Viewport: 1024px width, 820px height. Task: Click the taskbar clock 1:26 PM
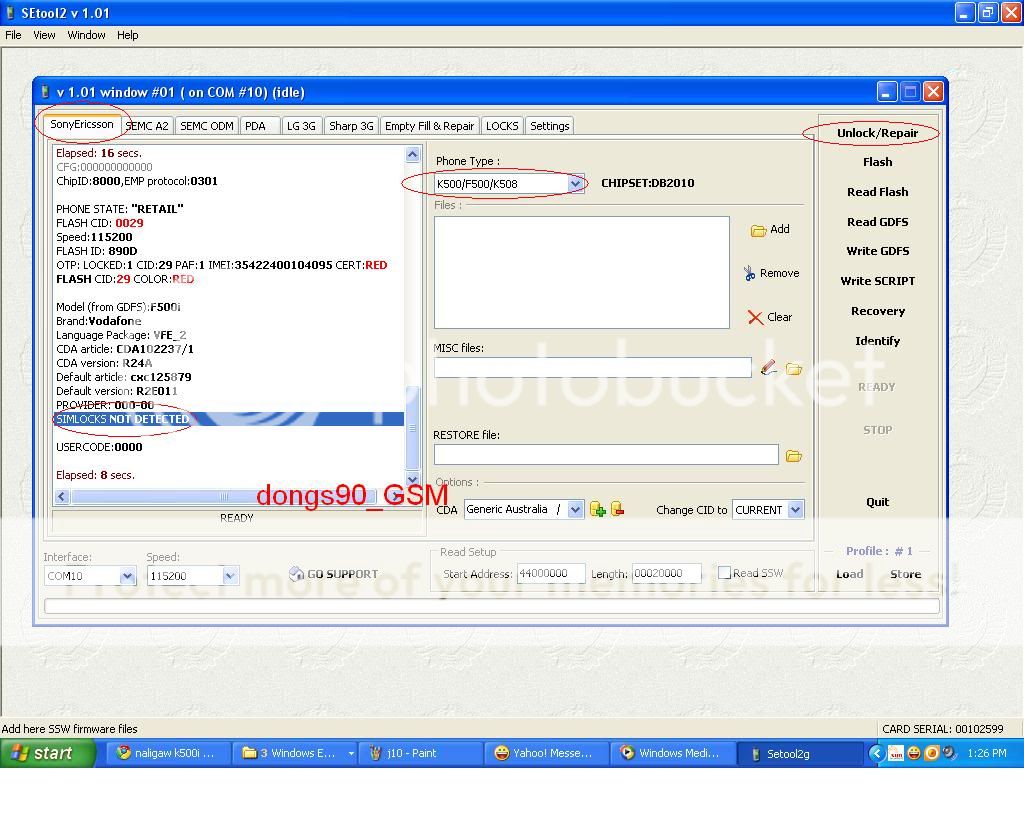point(986,753)
